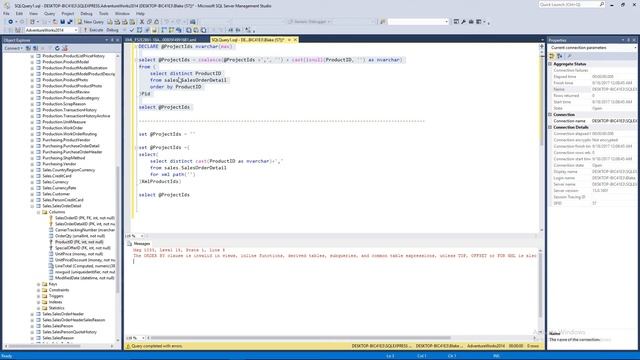Select Sales.CreditCard table in tree
The width and height of the screenshot is (640, 360).
57,176
